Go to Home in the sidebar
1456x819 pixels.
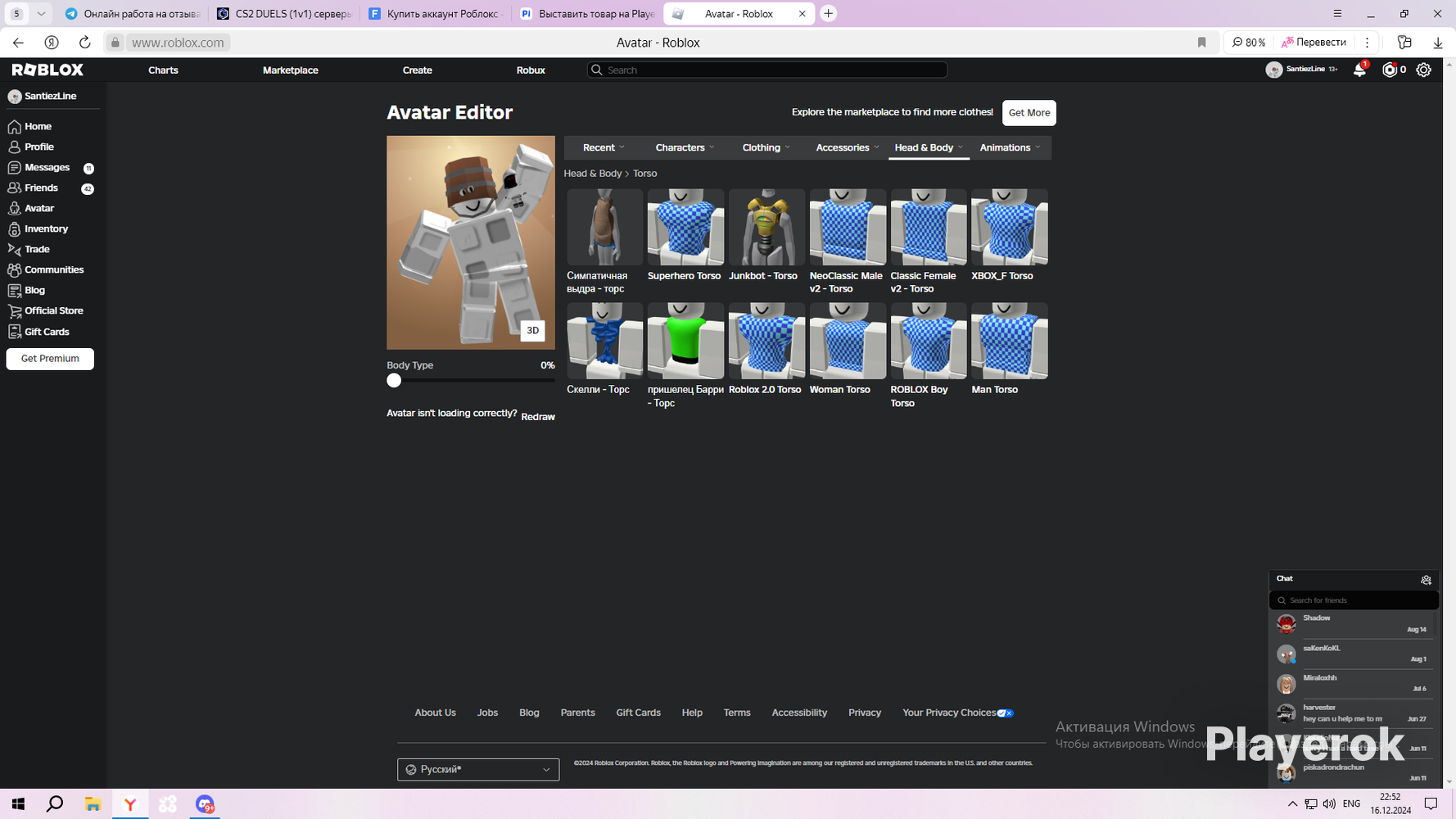38,126
